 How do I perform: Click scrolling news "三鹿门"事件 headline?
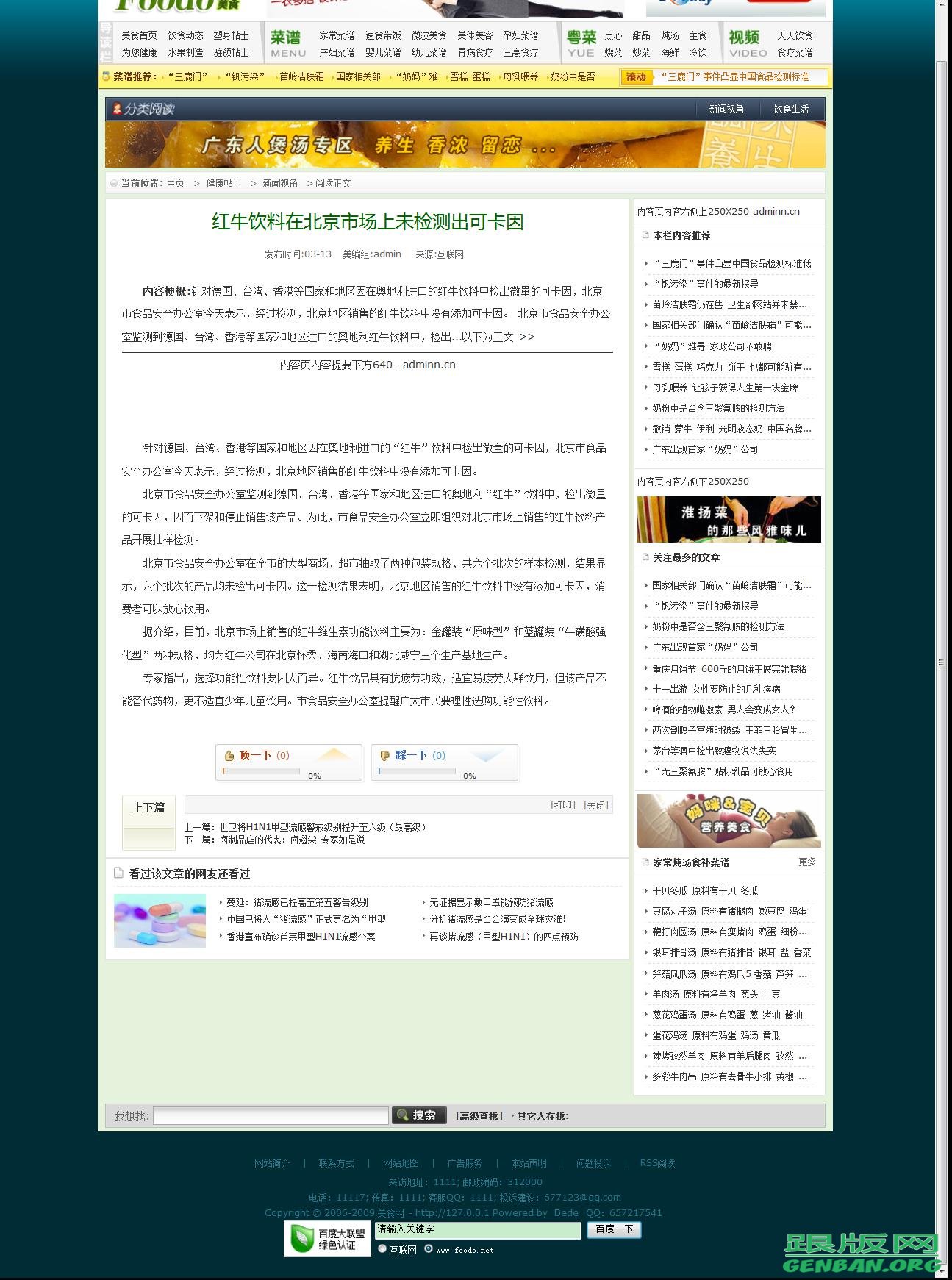click(x=735, y=76)
